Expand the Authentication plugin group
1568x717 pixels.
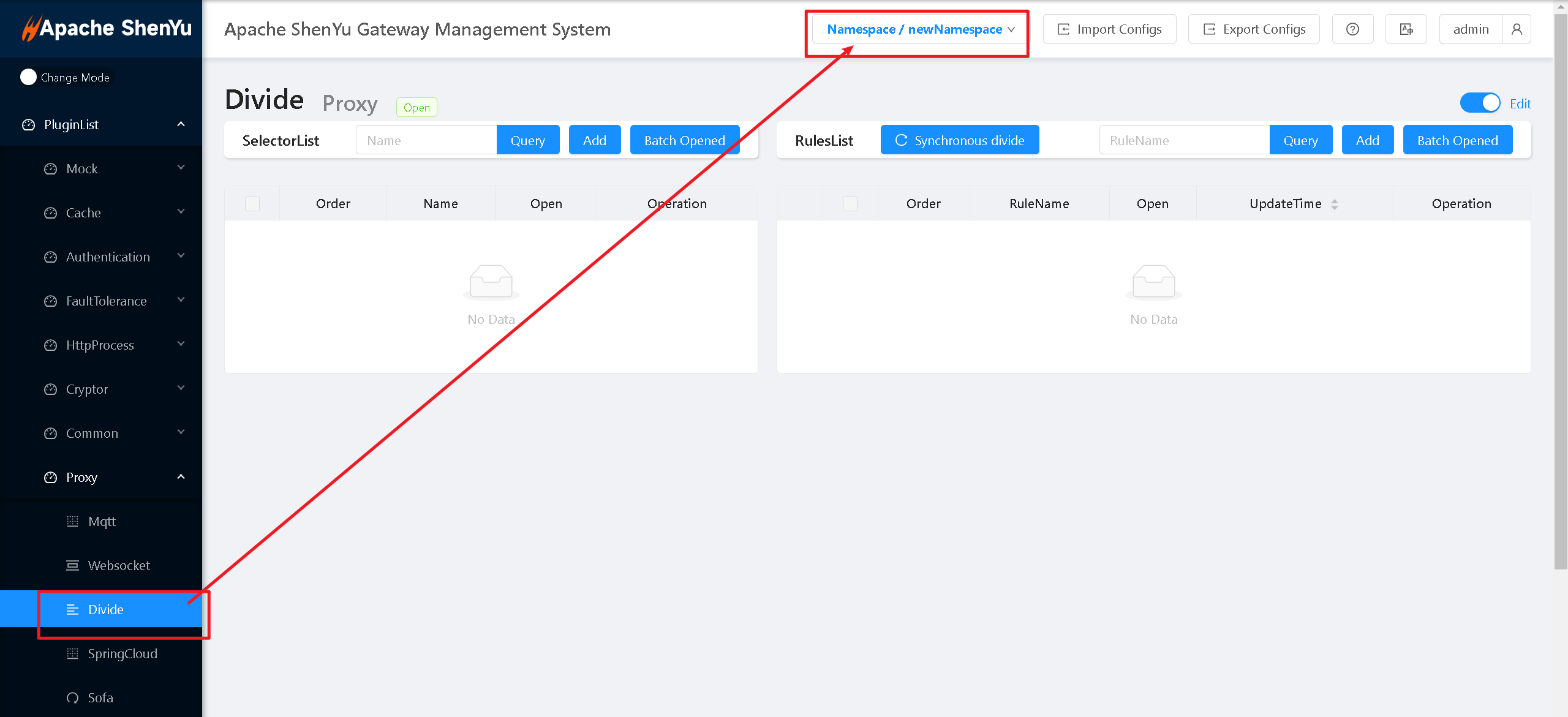coord(108,257)
